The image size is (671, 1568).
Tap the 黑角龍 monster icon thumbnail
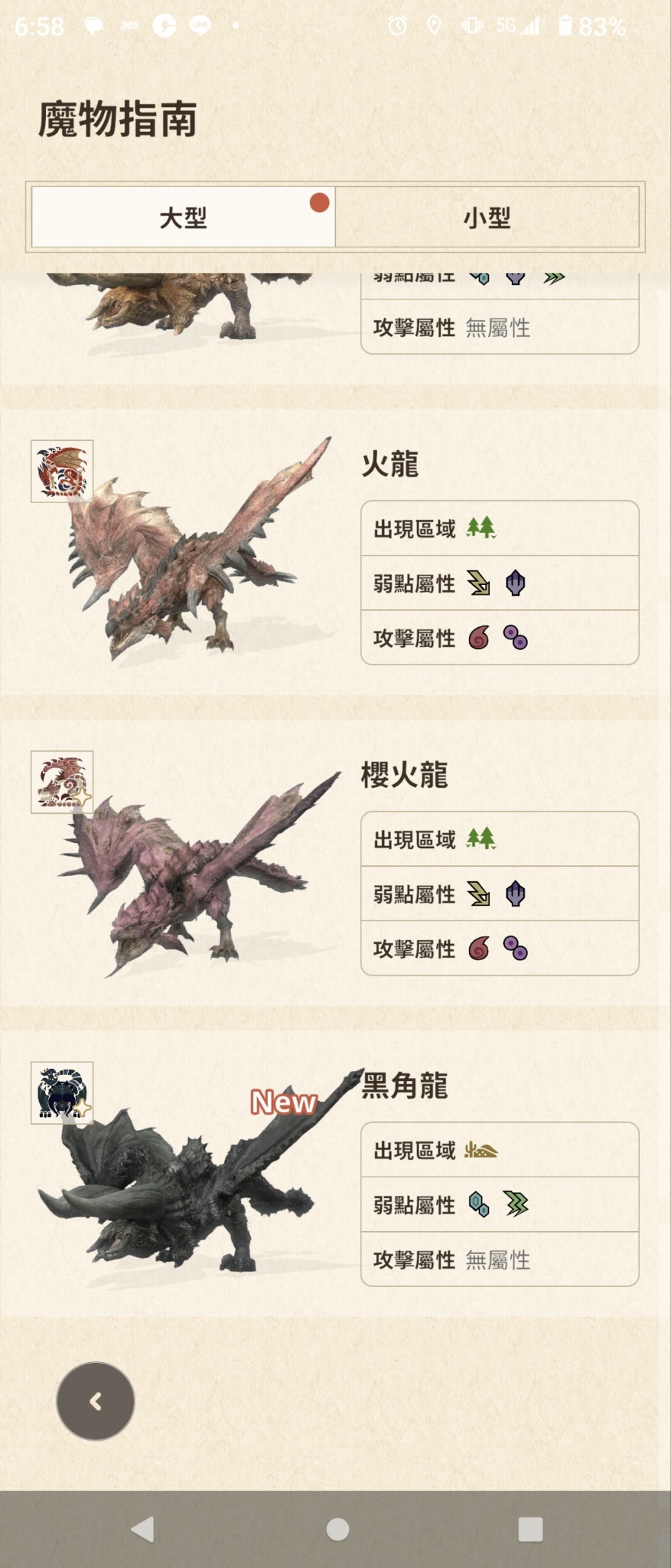point(62,1093)
